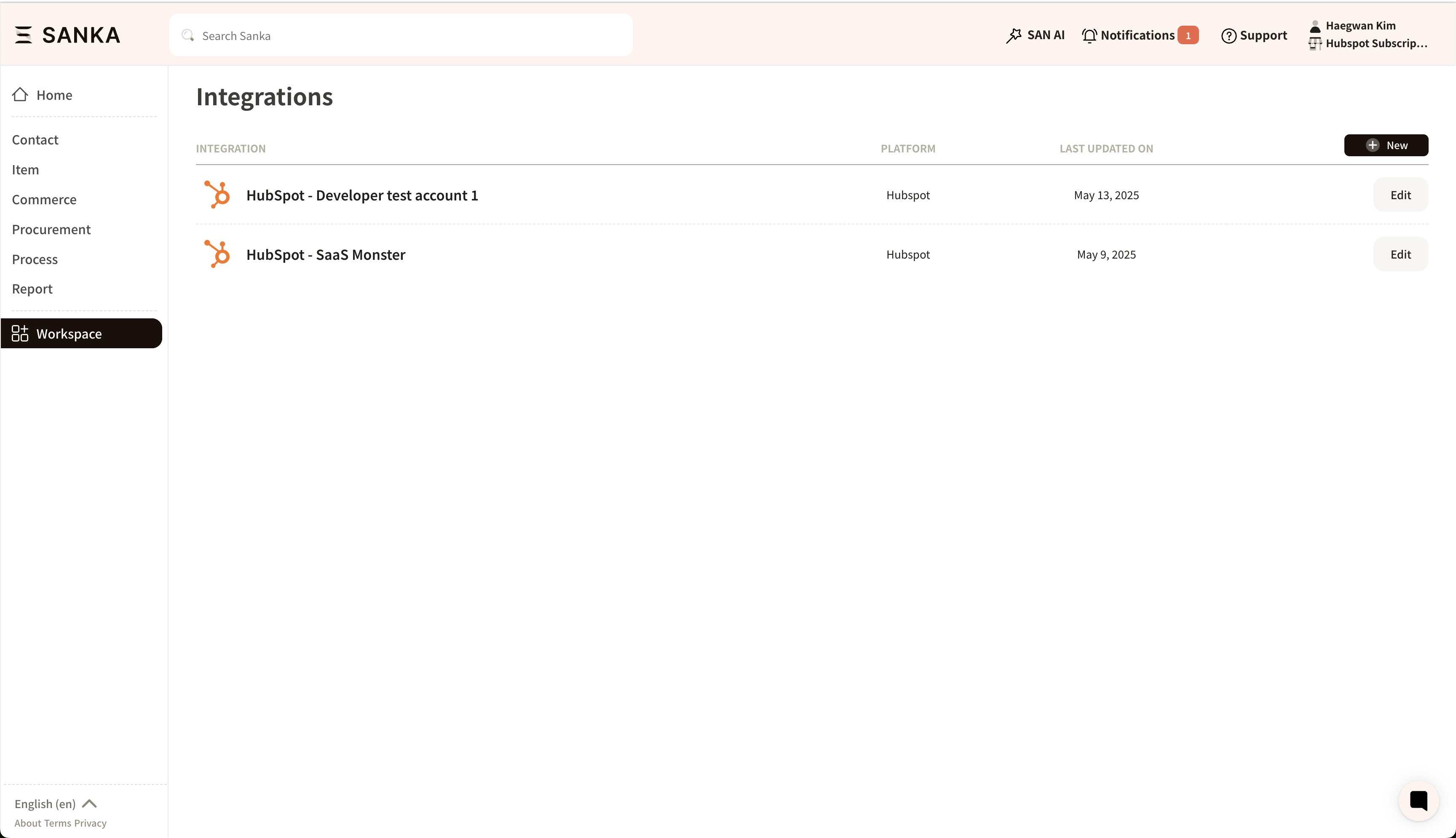Open Process in sidebar
Viewport: 1456px width, 838px height.
click(x=35, y=259)
